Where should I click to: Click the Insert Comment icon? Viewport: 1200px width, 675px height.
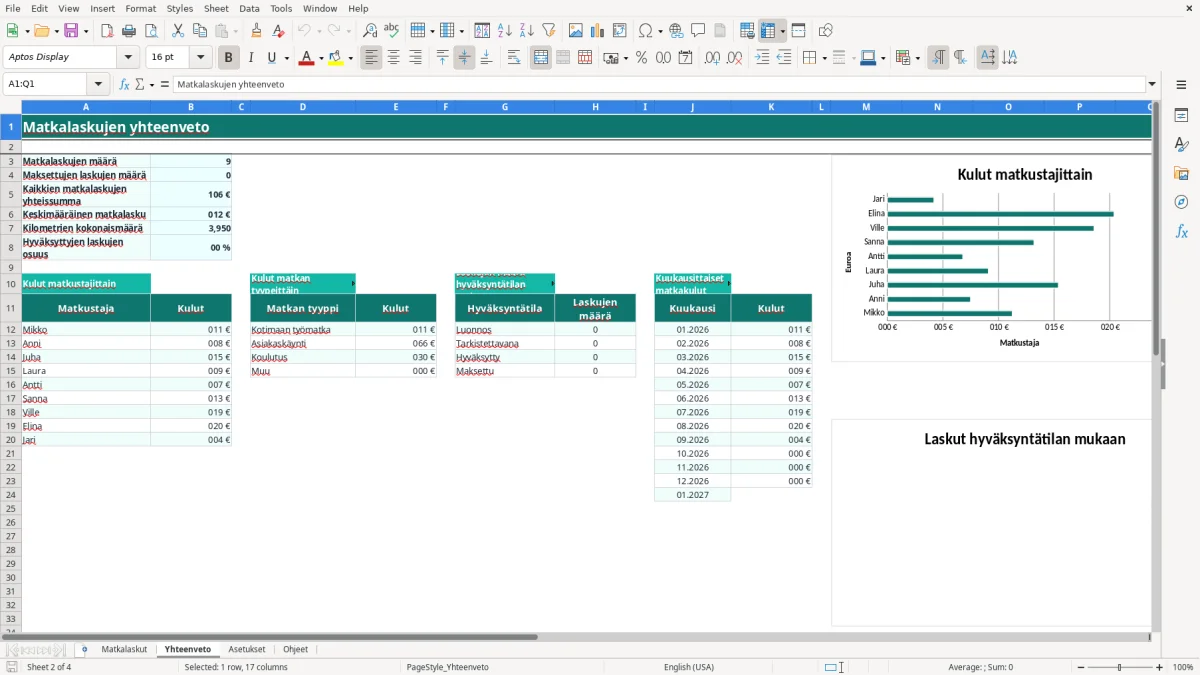click(698, 31)
